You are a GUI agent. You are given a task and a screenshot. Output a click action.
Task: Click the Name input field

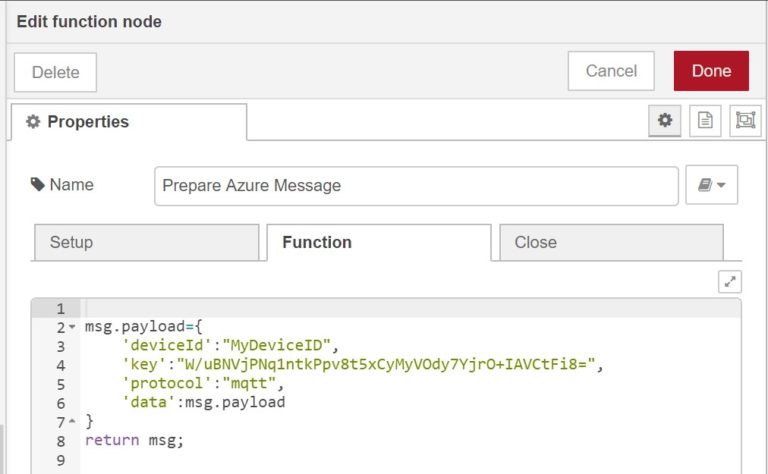click(x=416, y=185)
